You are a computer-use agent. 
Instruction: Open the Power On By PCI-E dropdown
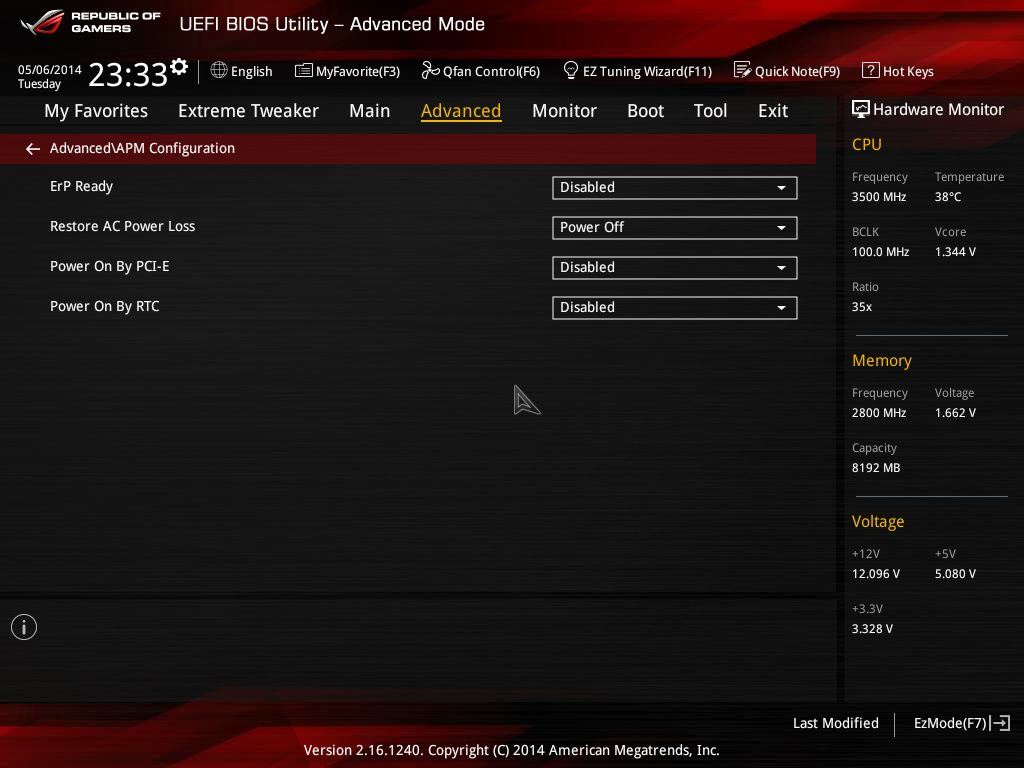pos(675,268)
